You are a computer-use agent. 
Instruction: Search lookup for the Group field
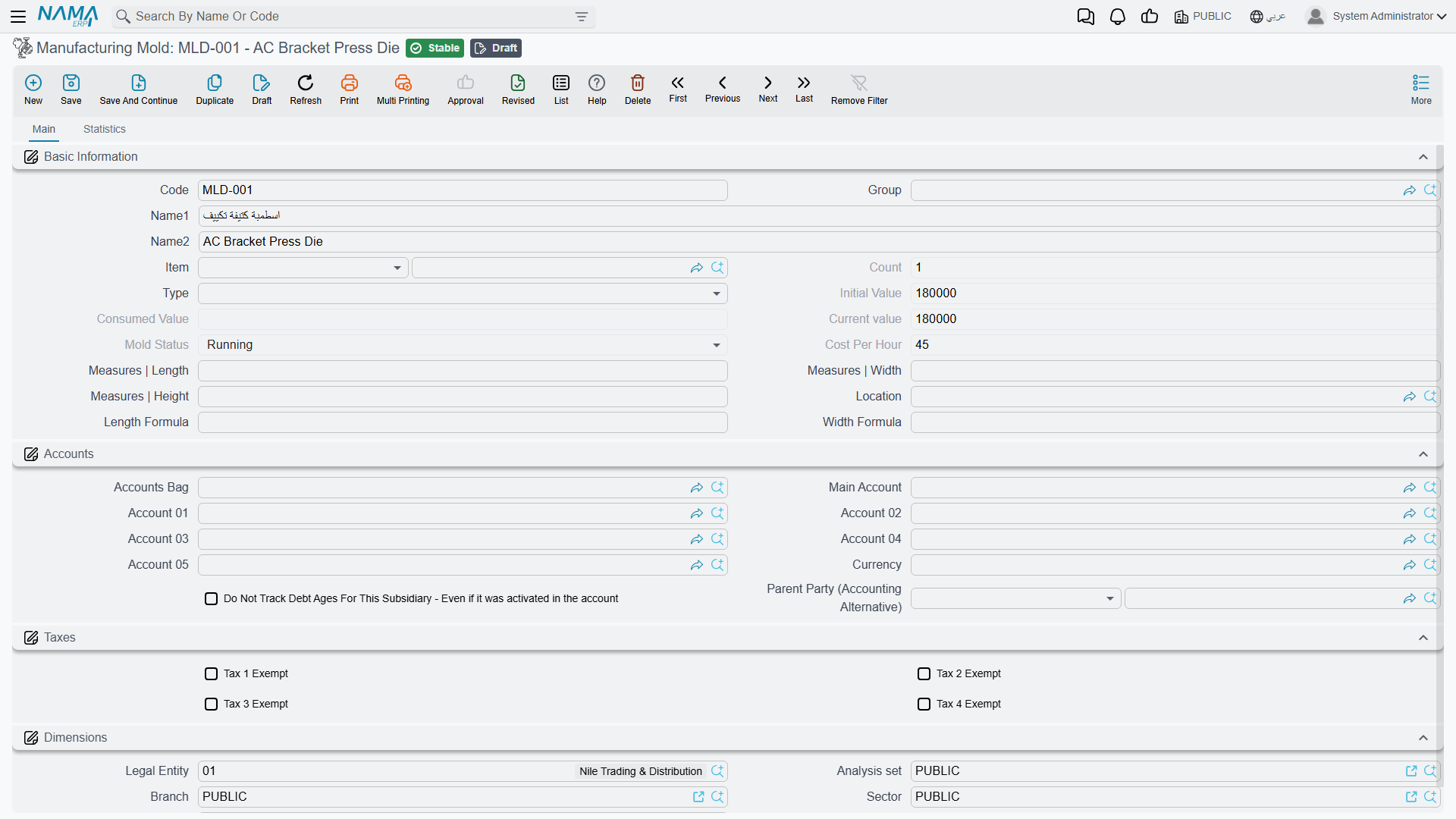coord(1430,190)
